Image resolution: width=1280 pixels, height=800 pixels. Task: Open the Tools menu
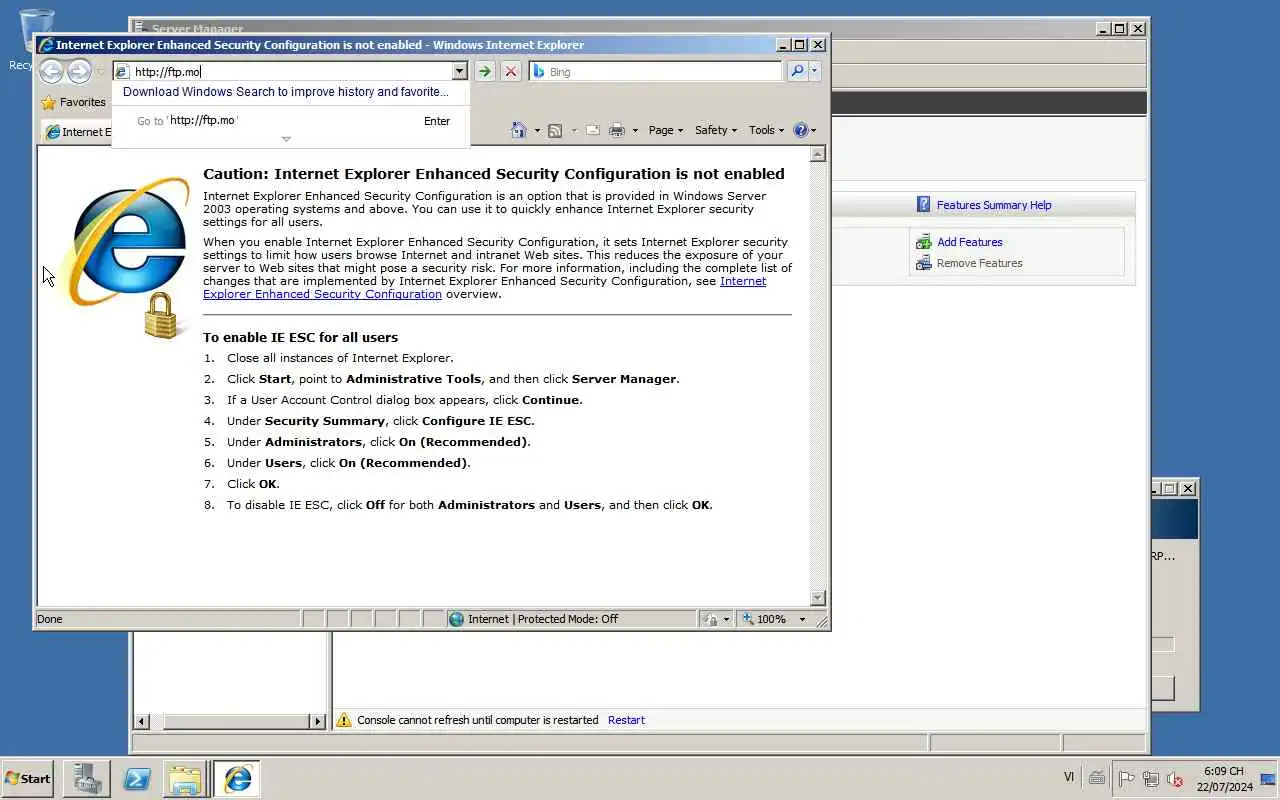[x=767, y=130]
